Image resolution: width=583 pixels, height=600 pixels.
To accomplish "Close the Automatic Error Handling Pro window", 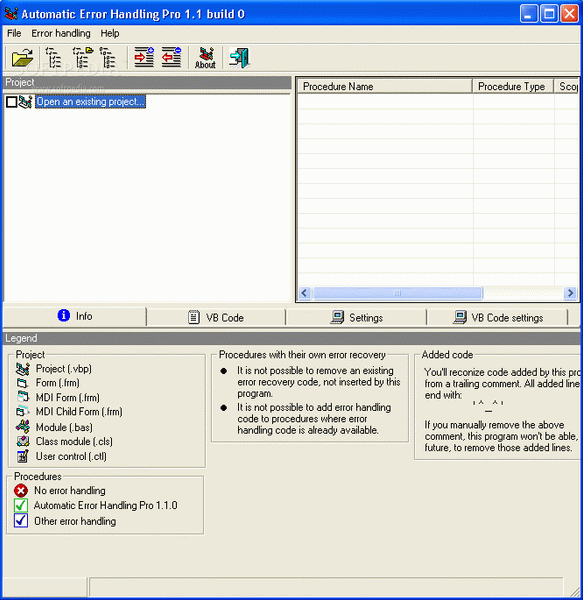I will (570, 14).
